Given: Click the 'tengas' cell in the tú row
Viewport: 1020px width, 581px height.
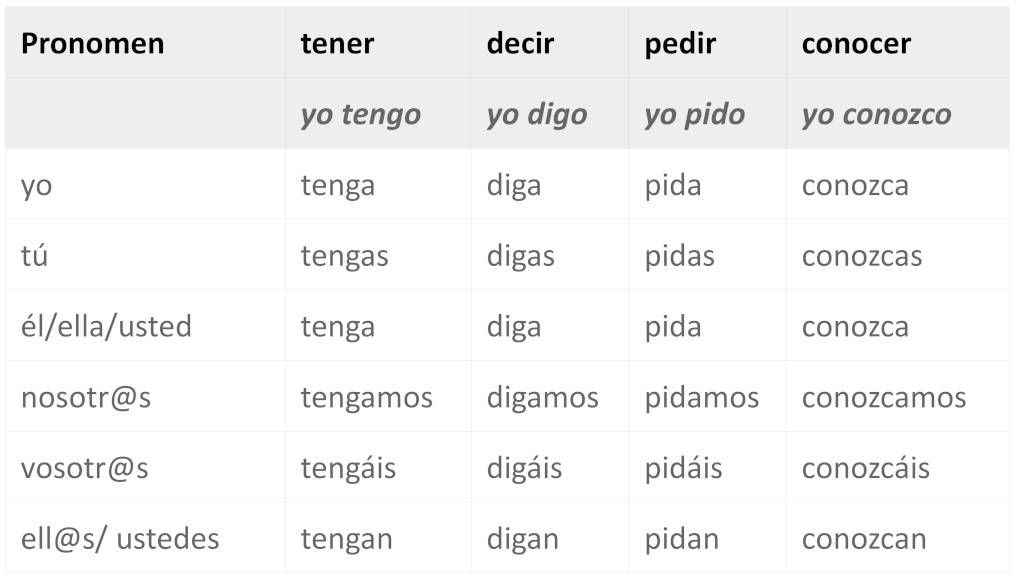Looking at the screenshot, I should point(344,256).
